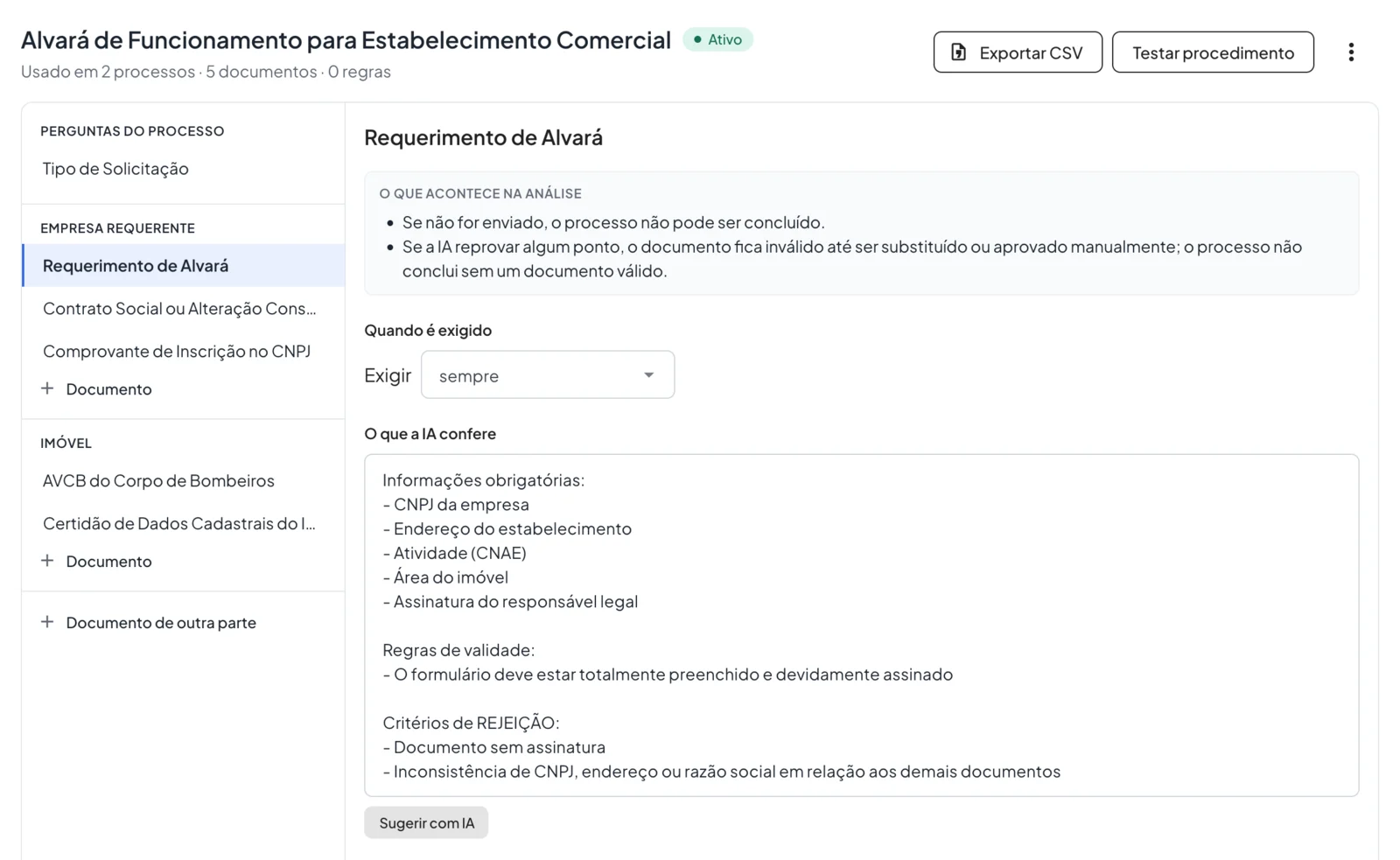
Task: Click 'Quando é exigido' label
Action: (x=428, y=331)
